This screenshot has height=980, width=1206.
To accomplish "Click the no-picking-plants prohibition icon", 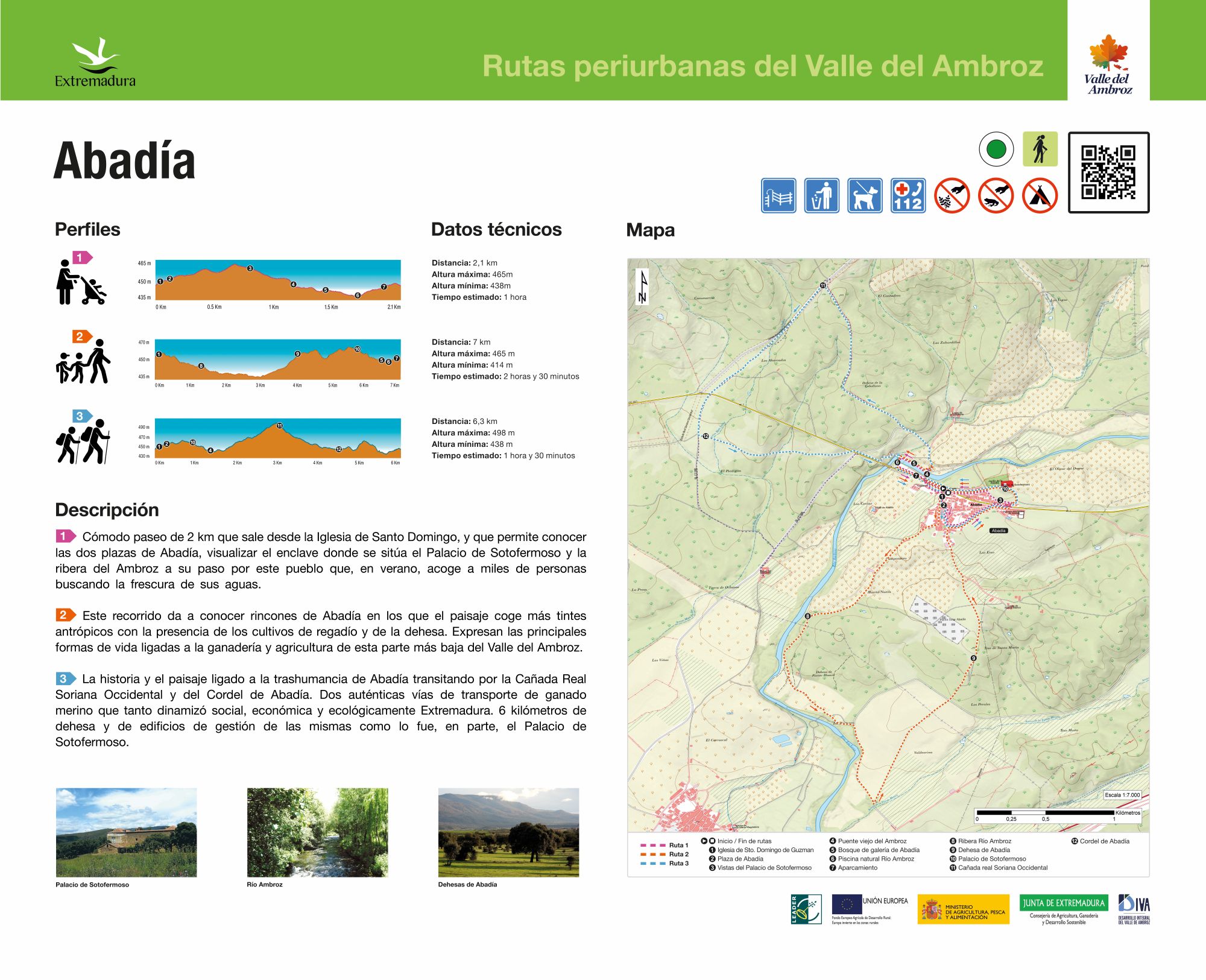I will [x=952, y=195].
